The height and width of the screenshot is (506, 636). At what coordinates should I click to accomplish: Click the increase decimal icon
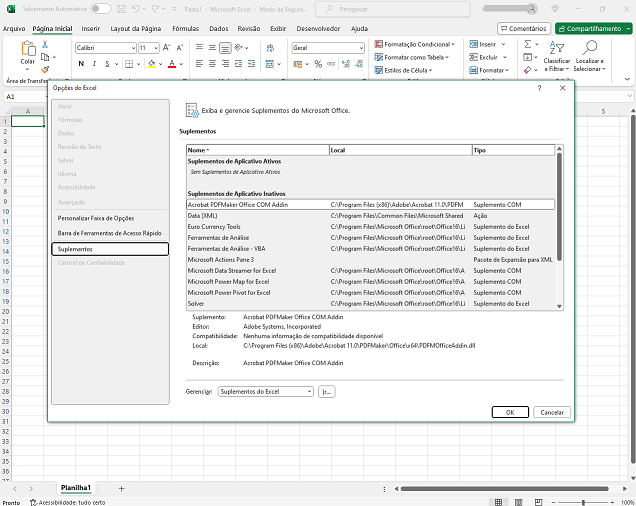tap(346, 64)
